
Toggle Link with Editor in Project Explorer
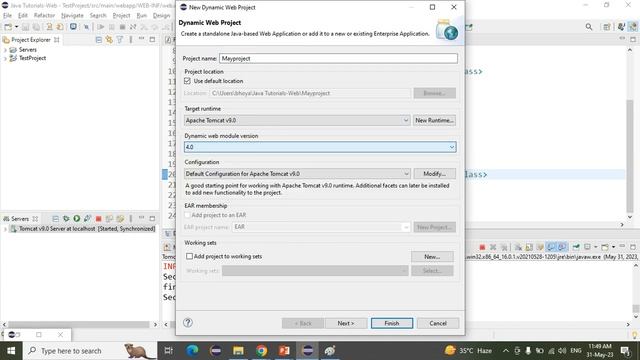coord(109,40)
